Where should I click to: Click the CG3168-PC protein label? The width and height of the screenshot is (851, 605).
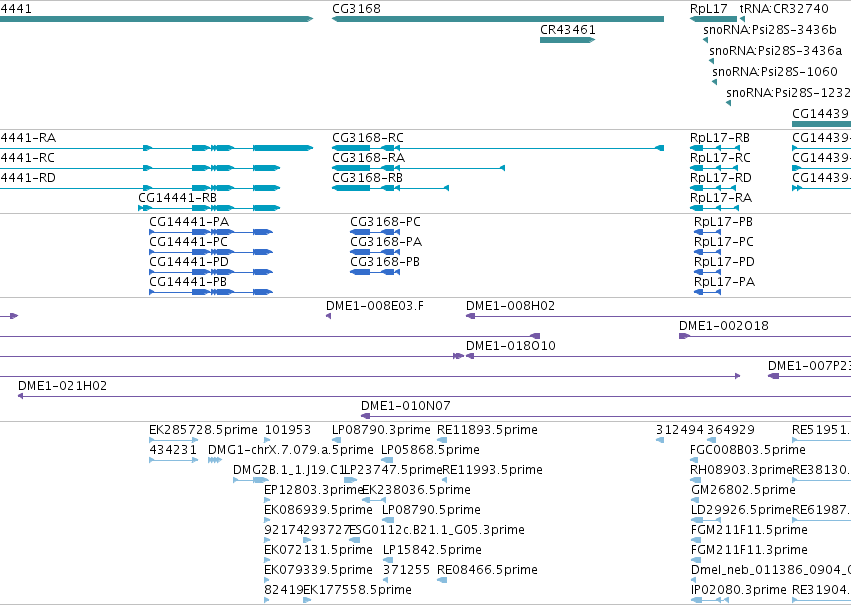tap(385, 222)
